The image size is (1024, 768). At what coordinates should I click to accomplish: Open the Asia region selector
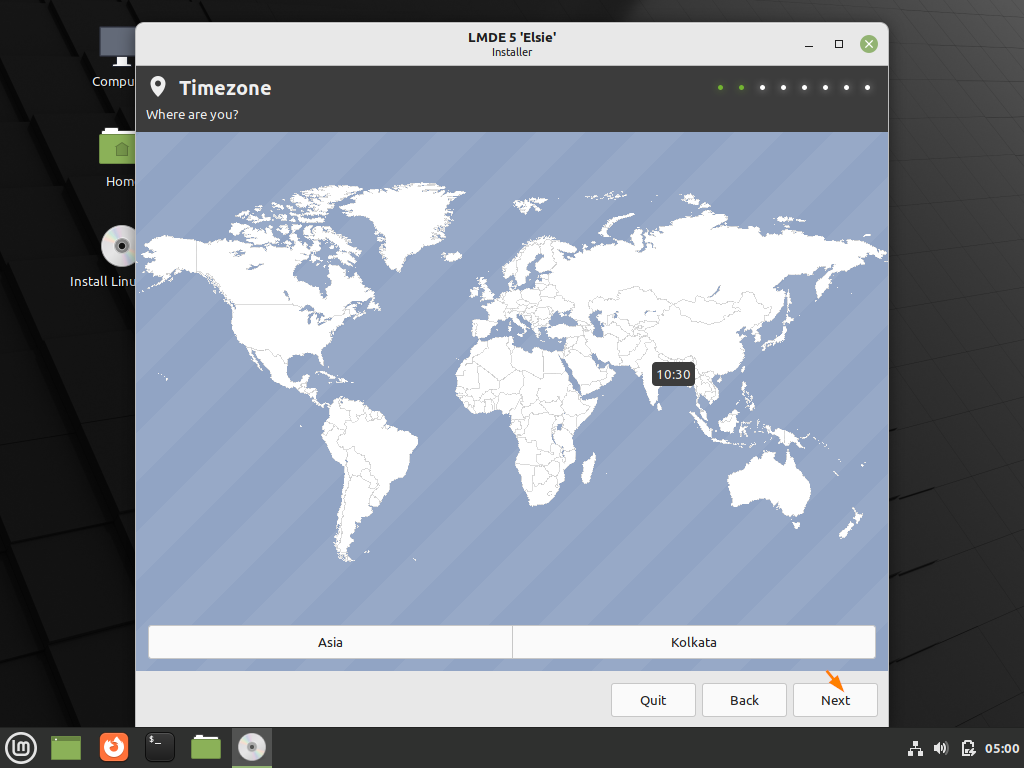[x=330, y=642]
